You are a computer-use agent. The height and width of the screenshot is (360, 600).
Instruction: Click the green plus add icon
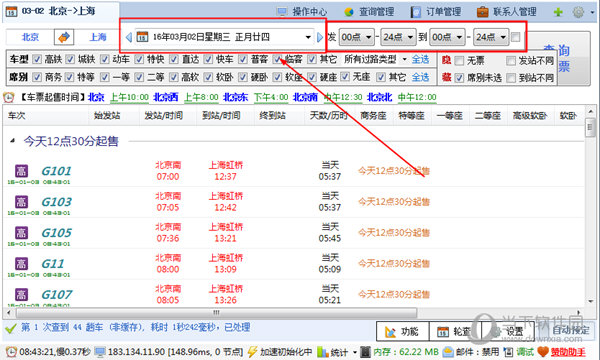click(558, 12)
